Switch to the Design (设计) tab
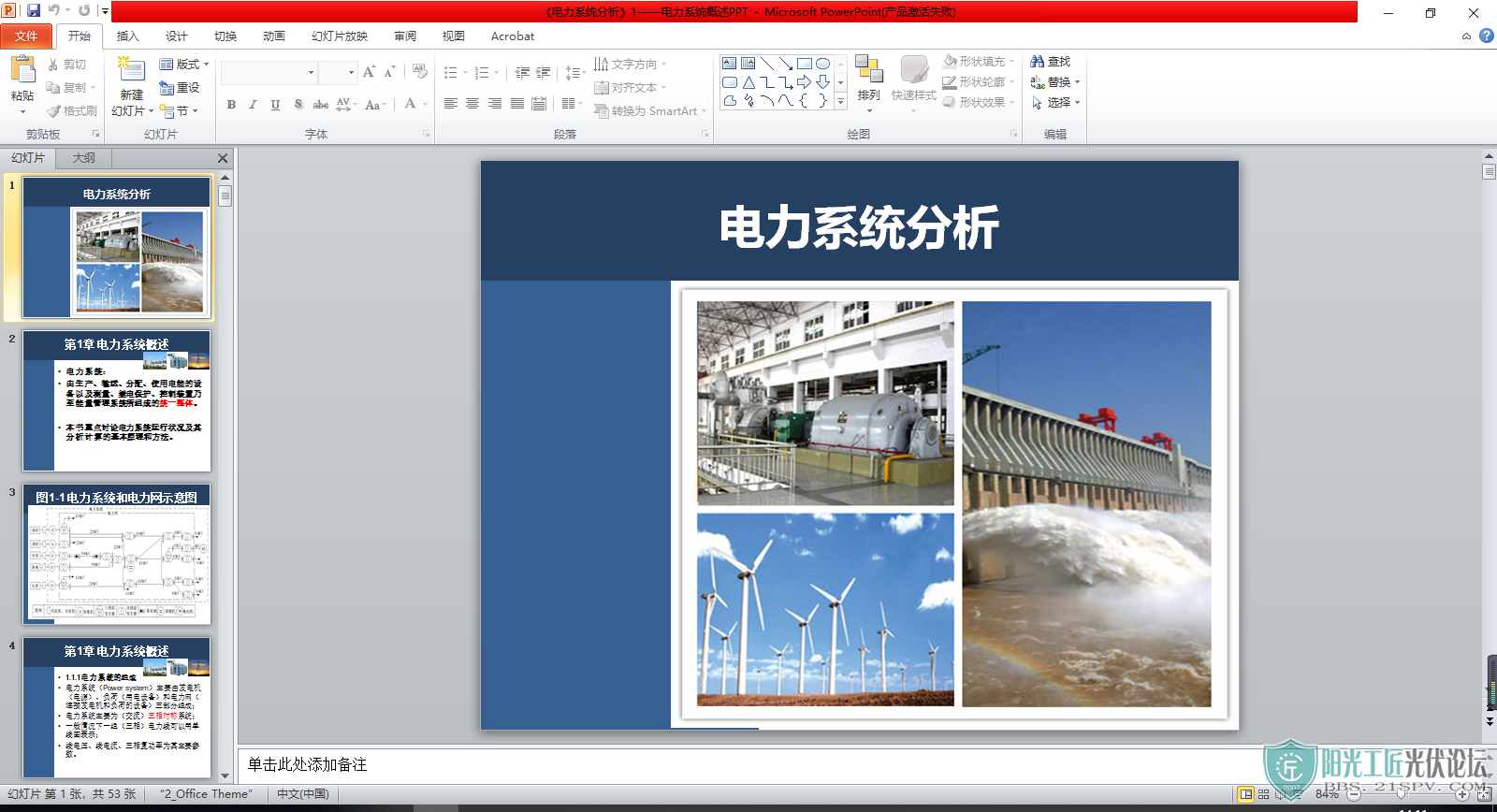The height and width of the screenshot is (812, 1497). [x=177, y=36]
